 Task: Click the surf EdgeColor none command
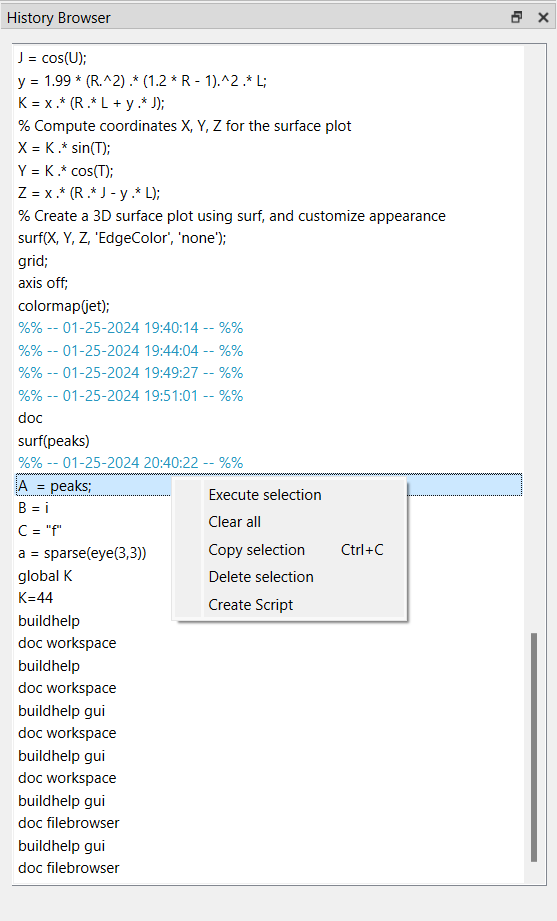[122, 238]
